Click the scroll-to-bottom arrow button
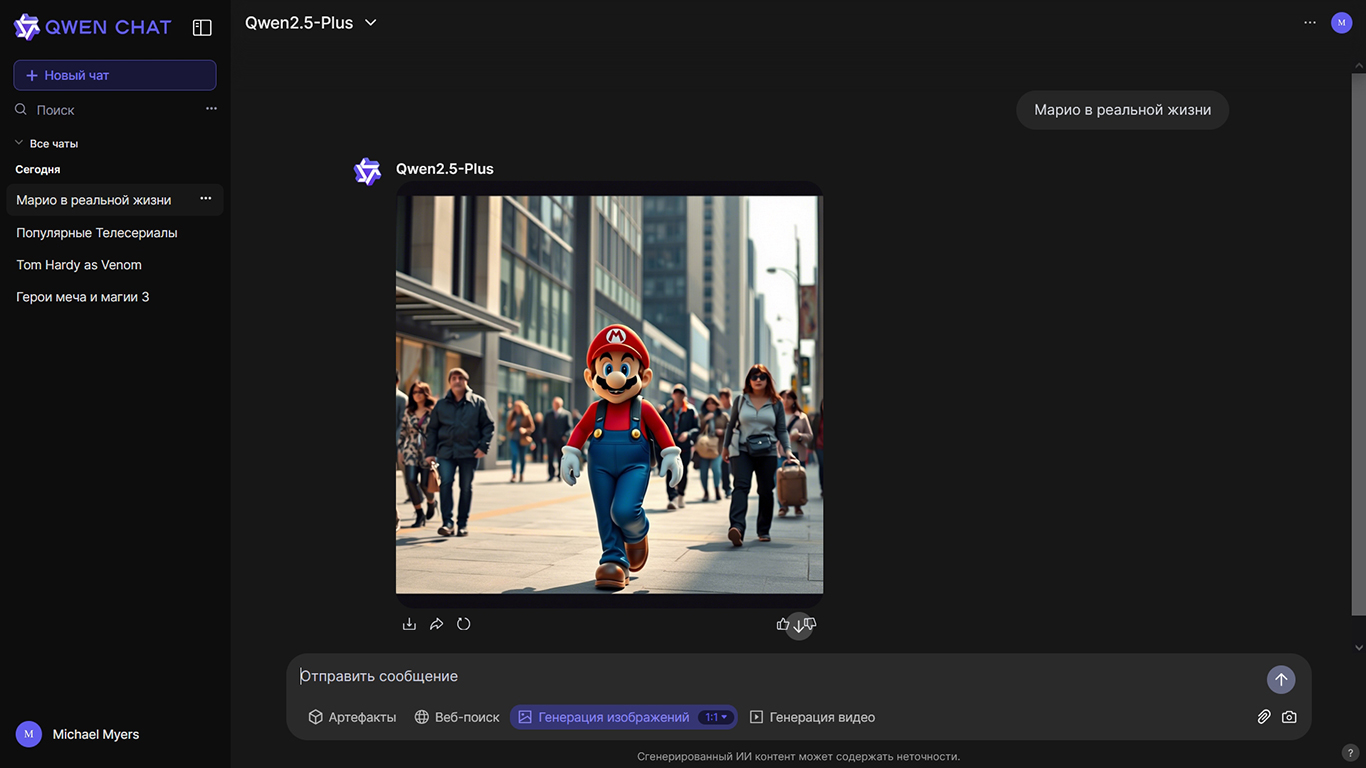The width and height of the screenshot is (1366, 768). pos(798,626)
